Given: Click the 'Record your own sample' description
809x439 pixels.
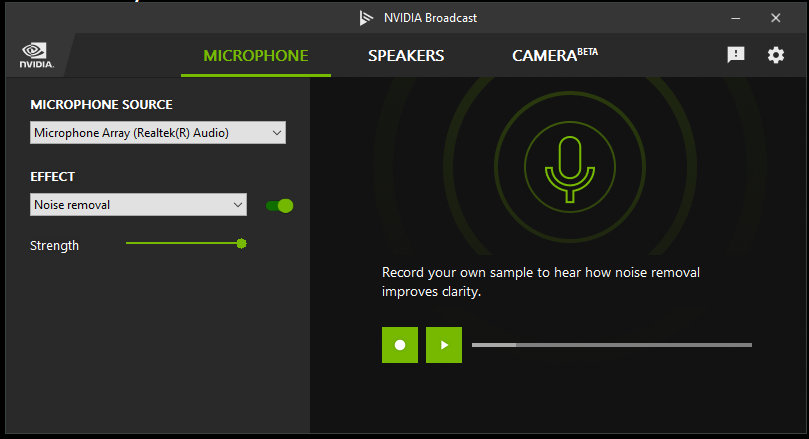Looking at the screenshot, I should point(541,282).
